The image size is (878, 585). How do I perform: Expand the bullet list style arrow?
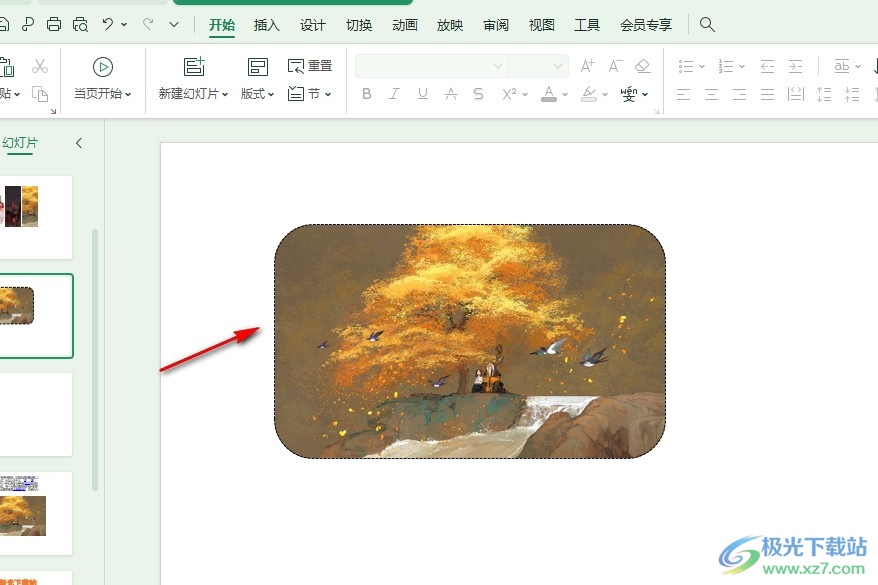[x=702, y=67]
